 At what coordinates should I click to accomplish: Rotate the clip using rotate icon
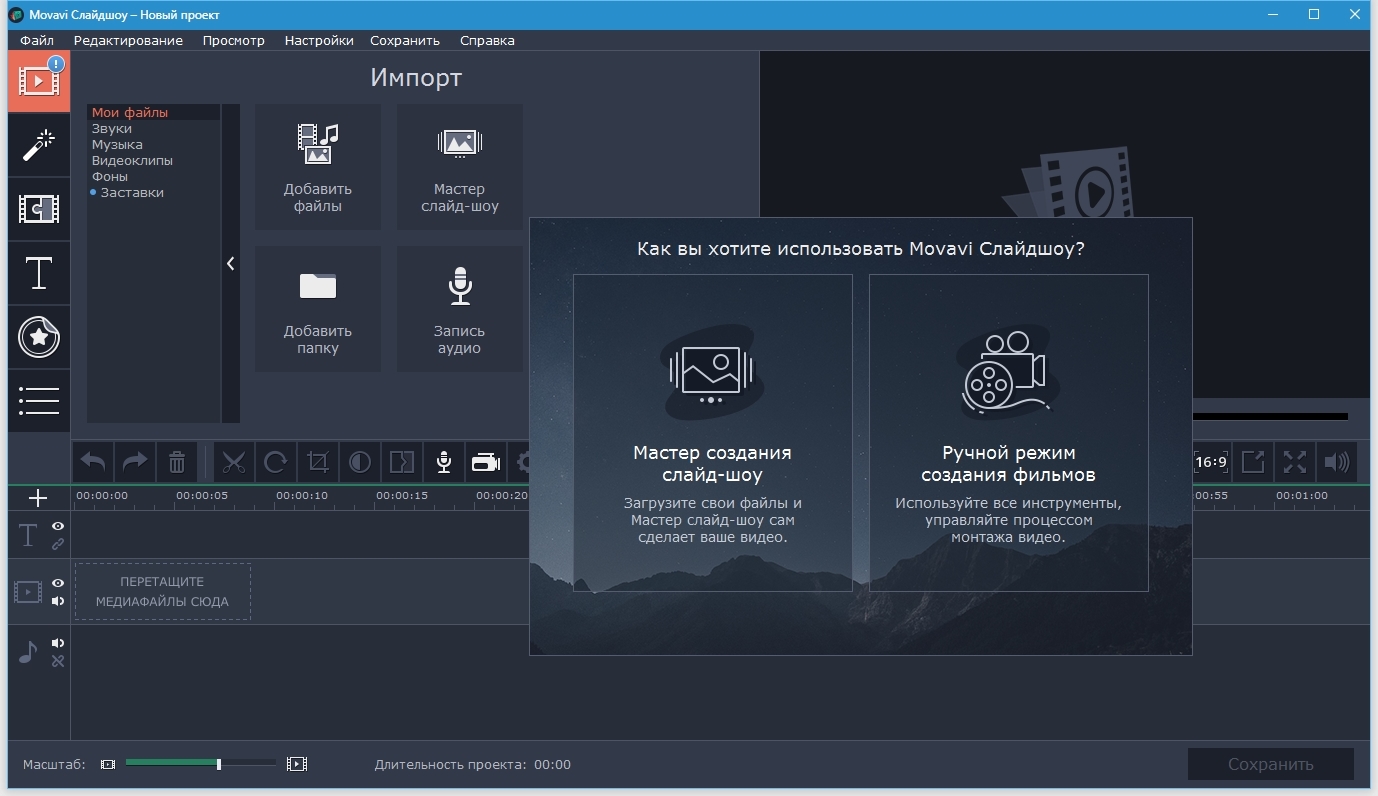click(x=276, y=462)
